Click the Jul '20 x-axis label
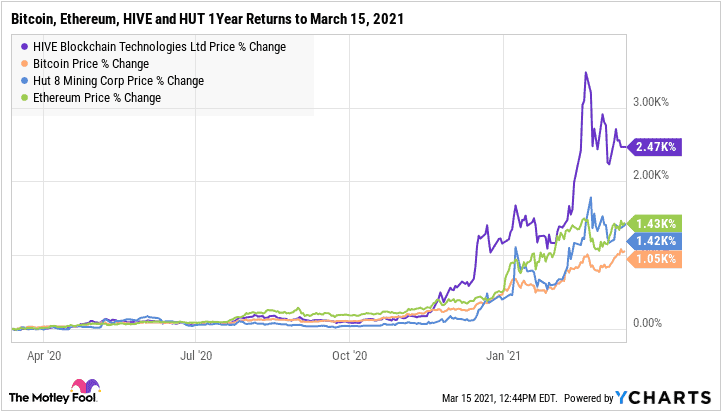The image size is (722, 411). tap(196, 356)
